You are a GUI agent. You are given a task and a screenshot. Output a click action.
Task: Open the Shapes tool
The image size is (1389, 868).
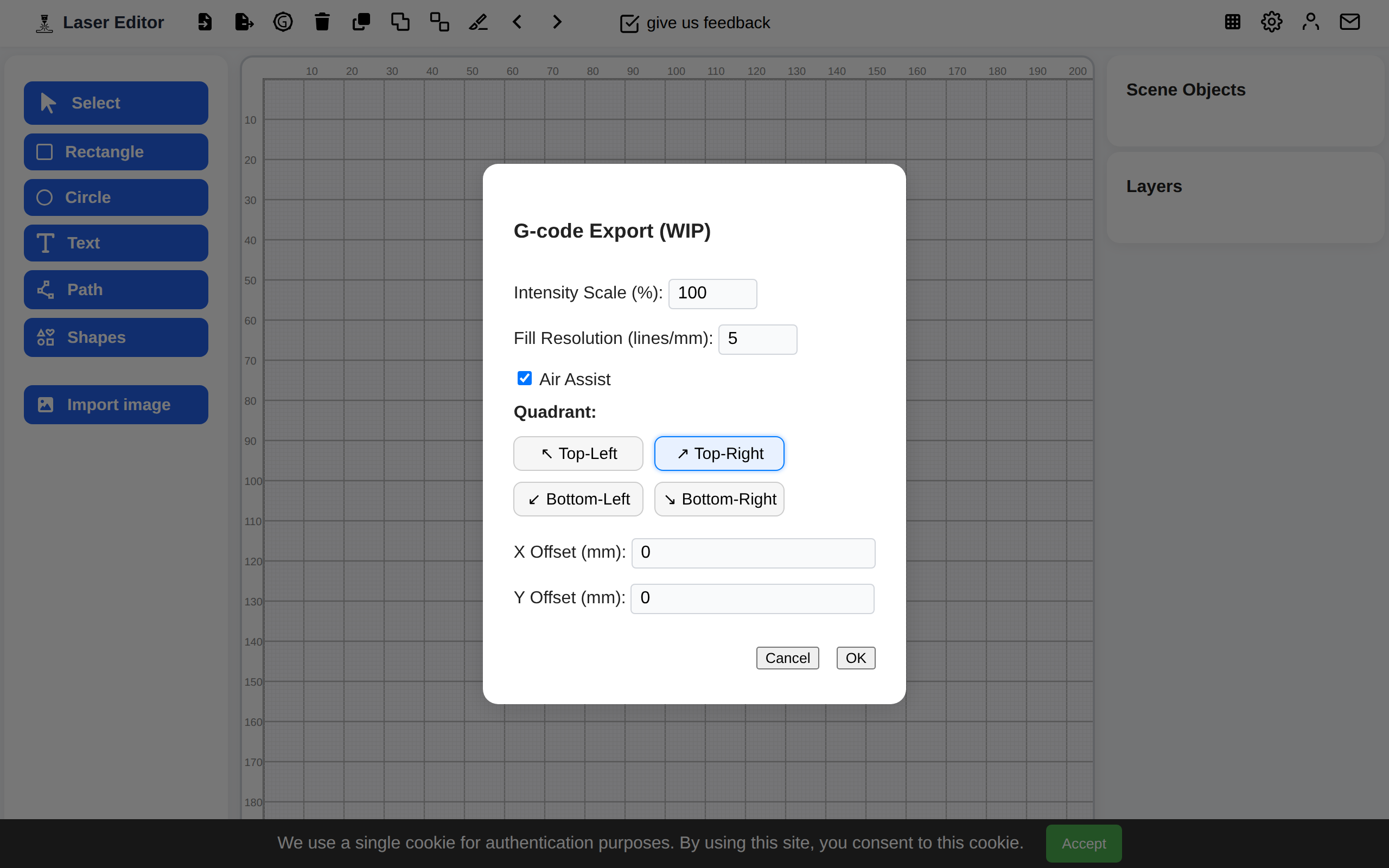pos(116,337)
